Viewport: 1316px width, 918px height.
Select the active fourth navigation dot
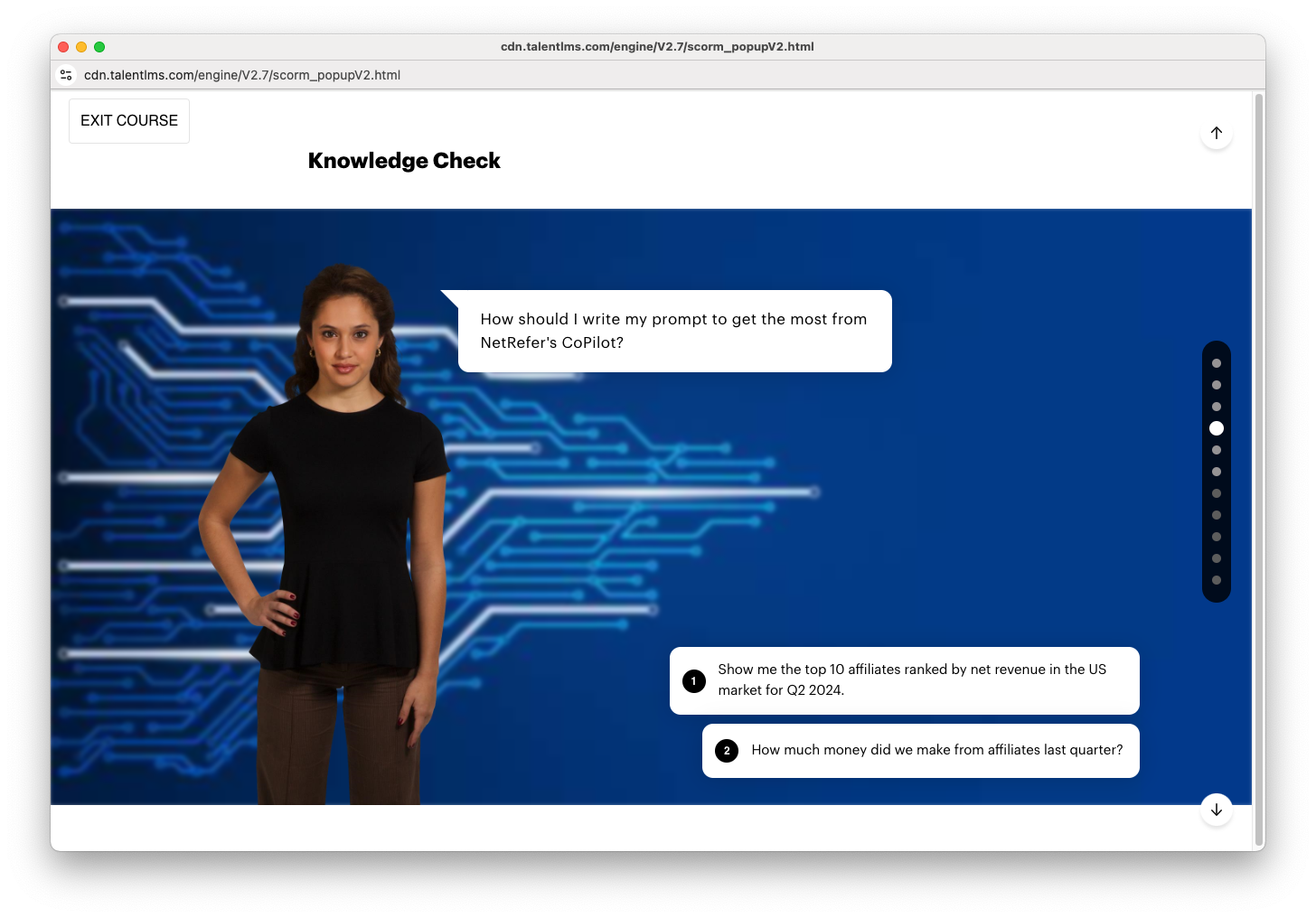[1217, 428]
